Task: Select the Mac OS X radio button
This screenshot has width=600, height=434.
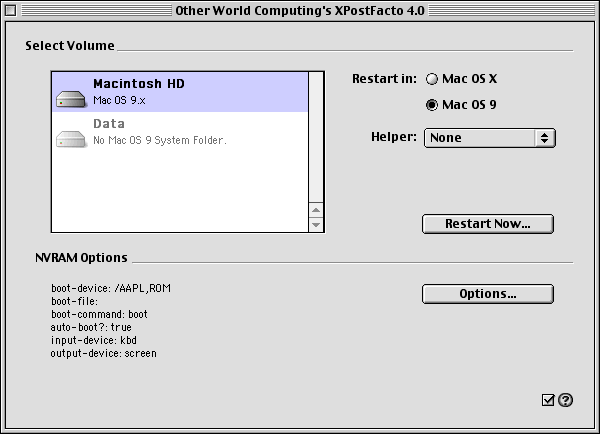Action: click(432, 79)
